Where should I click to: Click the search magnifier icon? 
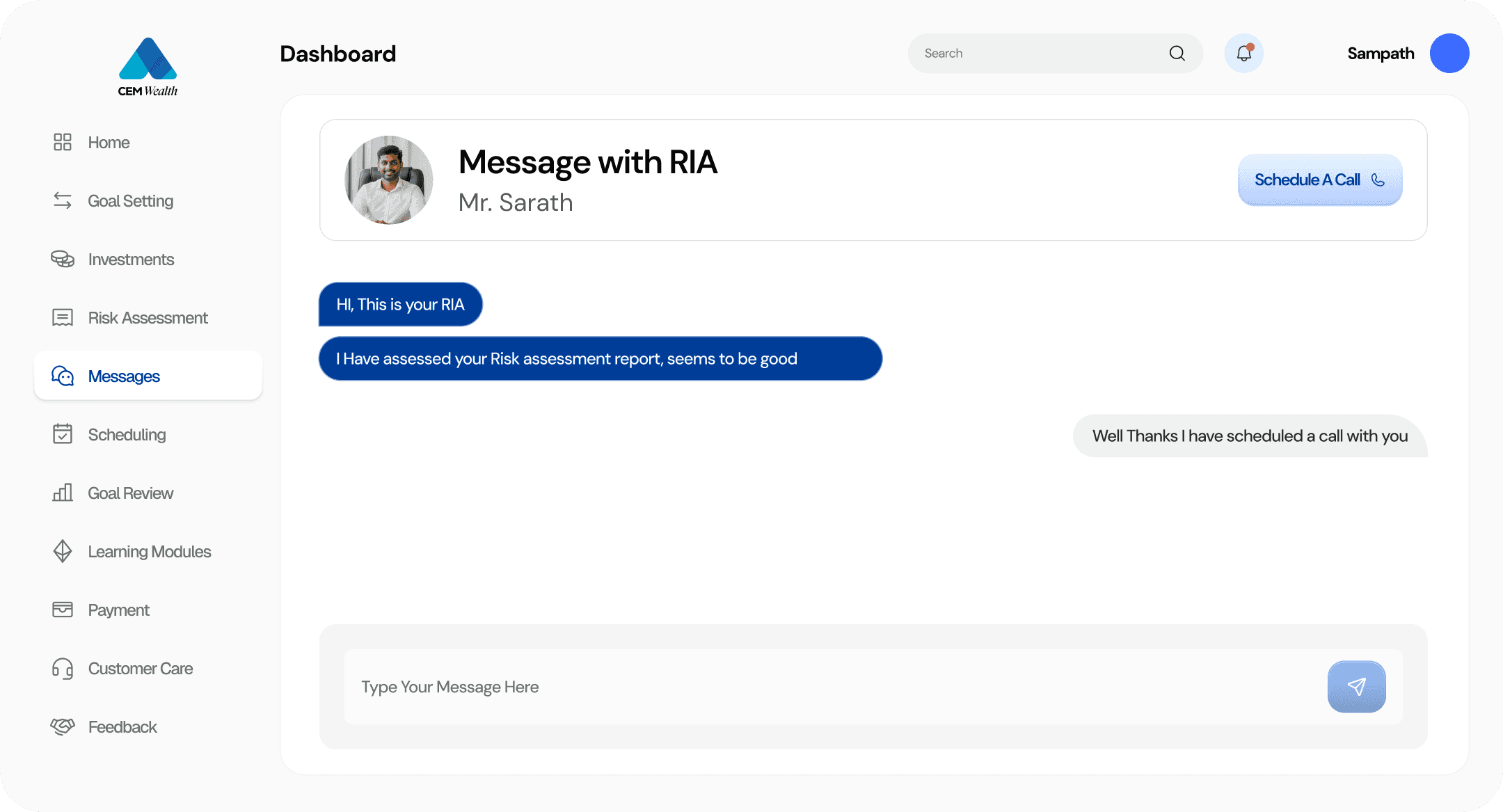[x=1177, y=53]
